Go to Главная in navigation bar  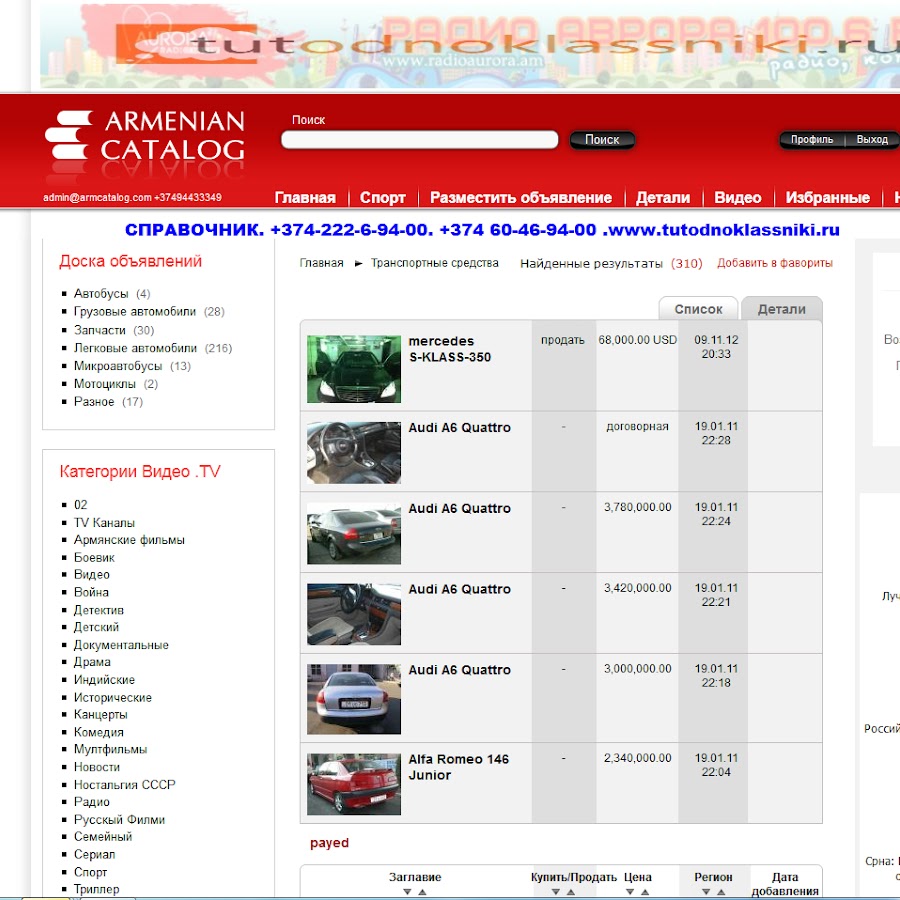305,197
